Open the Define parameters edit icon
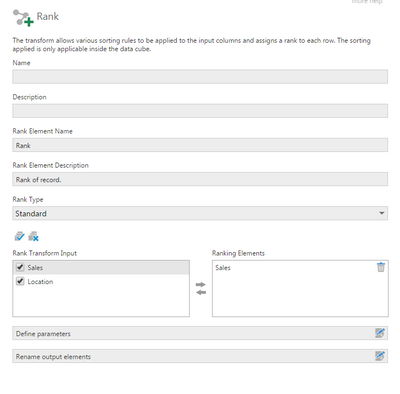400x394 pixels. tap(380, 333)
